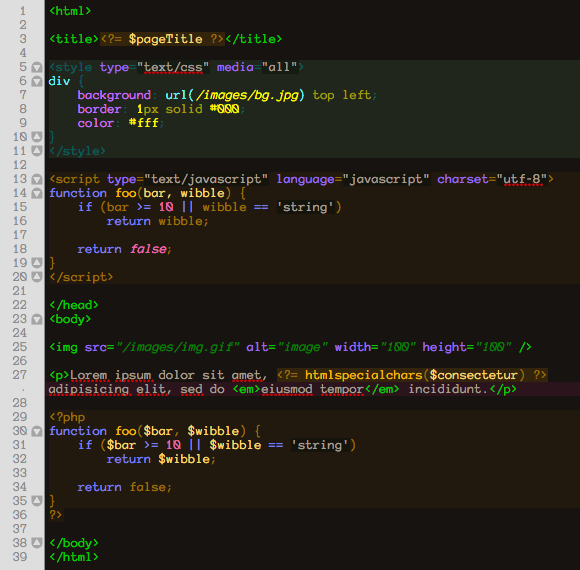
Task: Click the border CSS property
Action: (99, 109)
